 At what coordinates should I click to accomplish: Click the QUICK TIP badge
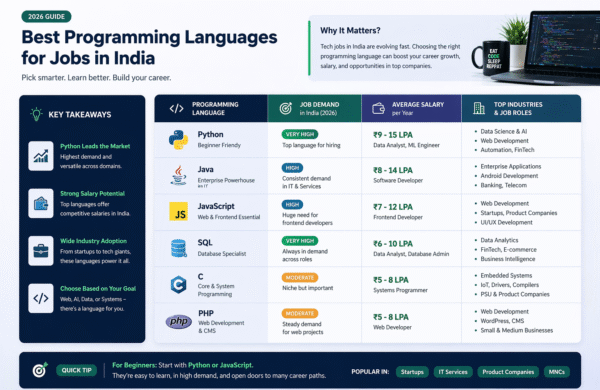coord(77,370)
